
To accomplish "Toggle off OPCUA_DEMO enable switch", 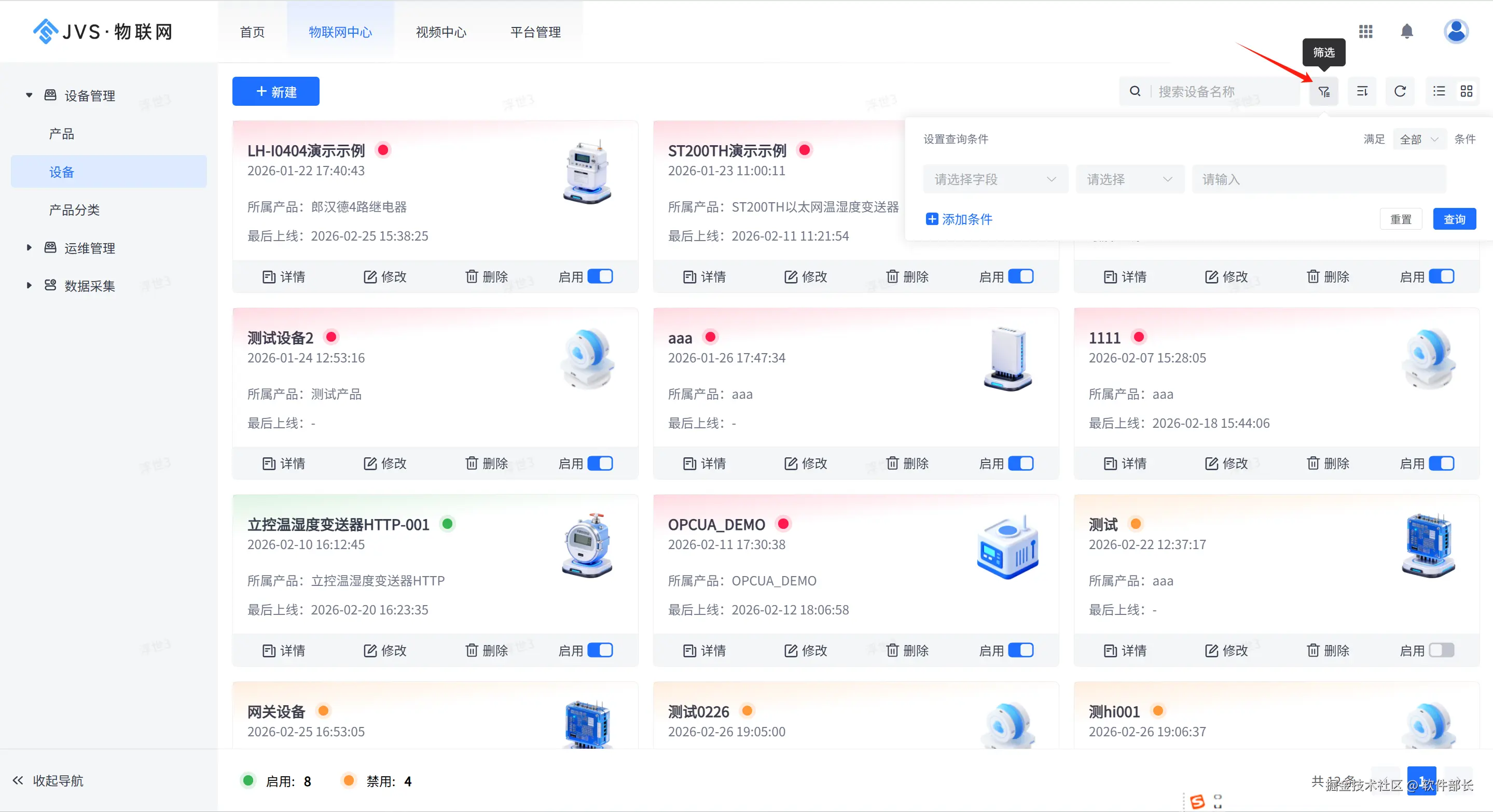I will 1020,650.
